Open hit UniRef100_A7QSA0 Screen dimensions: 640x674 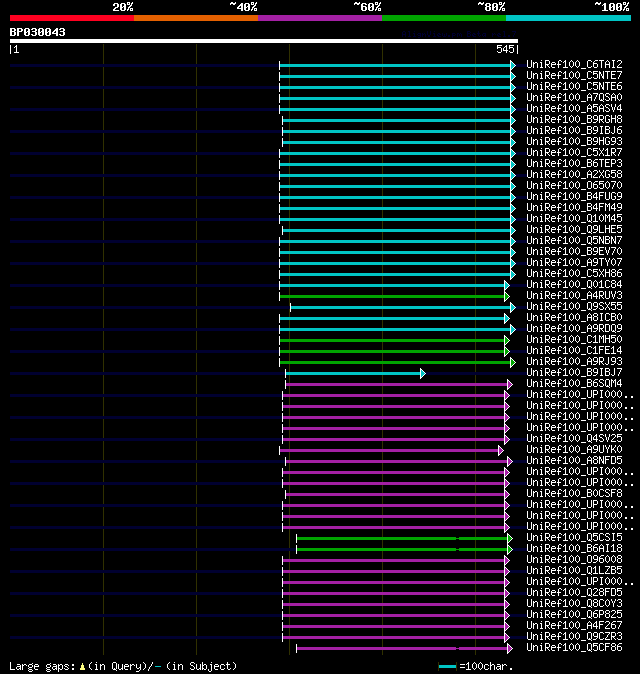(574, 98)
